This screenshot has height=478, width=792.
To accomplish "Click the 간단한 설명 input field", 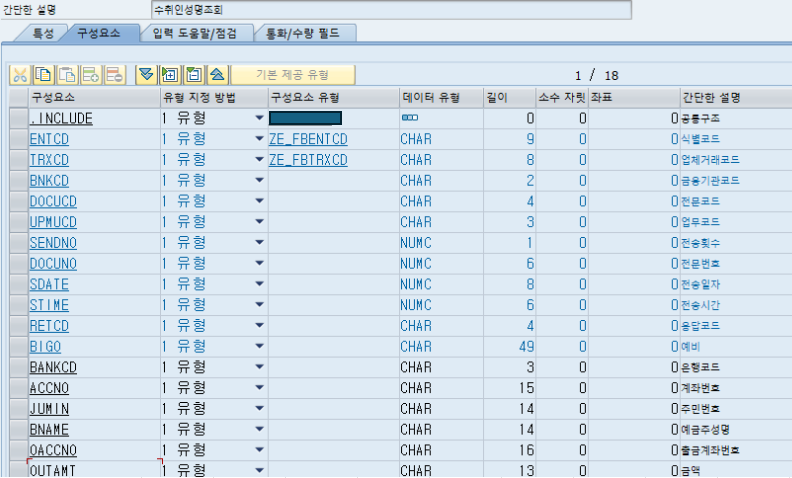I will [x=391, y=10].
